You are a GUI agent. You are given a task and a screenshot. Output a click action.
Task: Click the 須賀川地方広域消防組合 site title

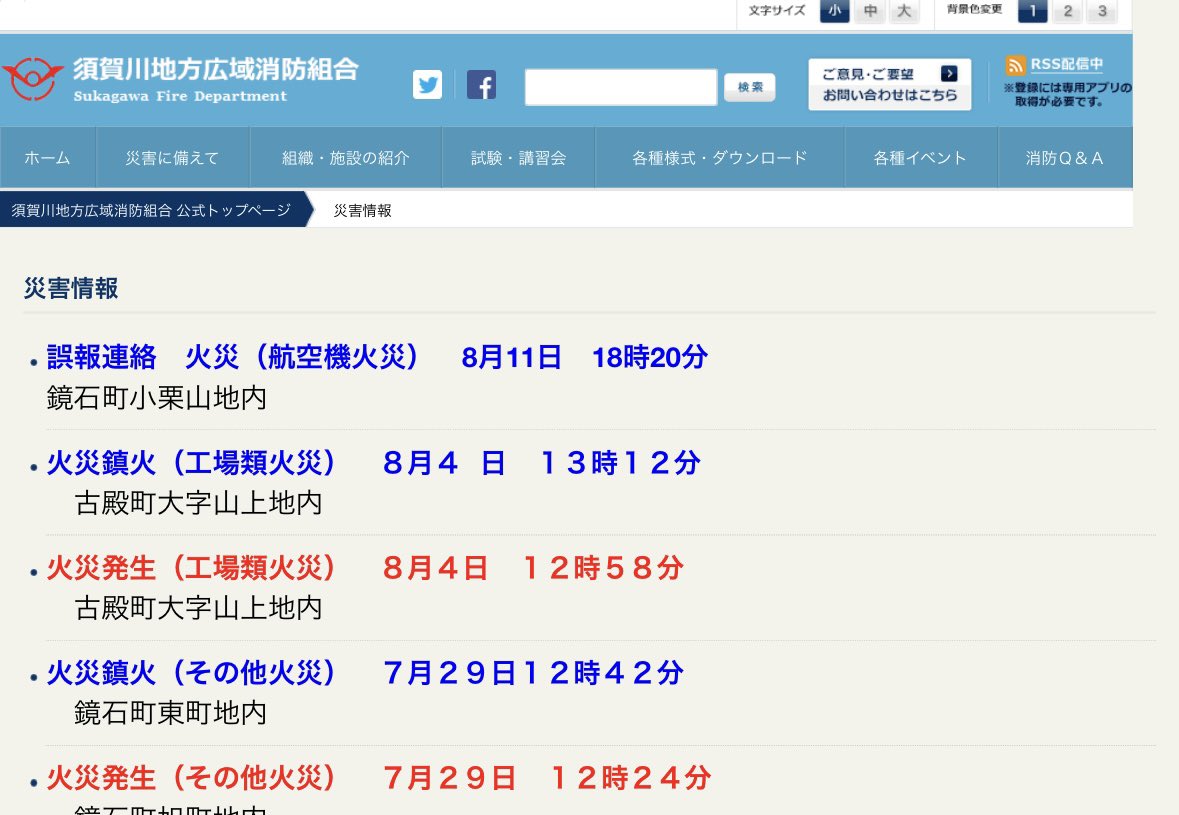tap(216, 69)
